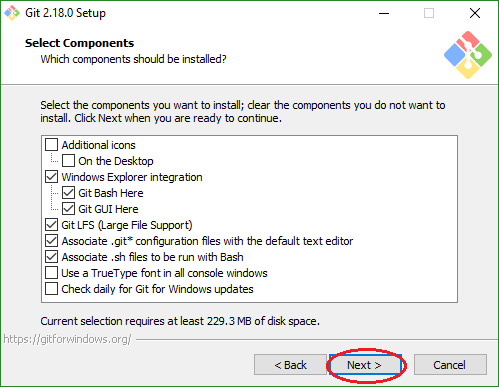The image size is (499, 387).
Task: Close the Git Setup window
Action: [475, 13]
